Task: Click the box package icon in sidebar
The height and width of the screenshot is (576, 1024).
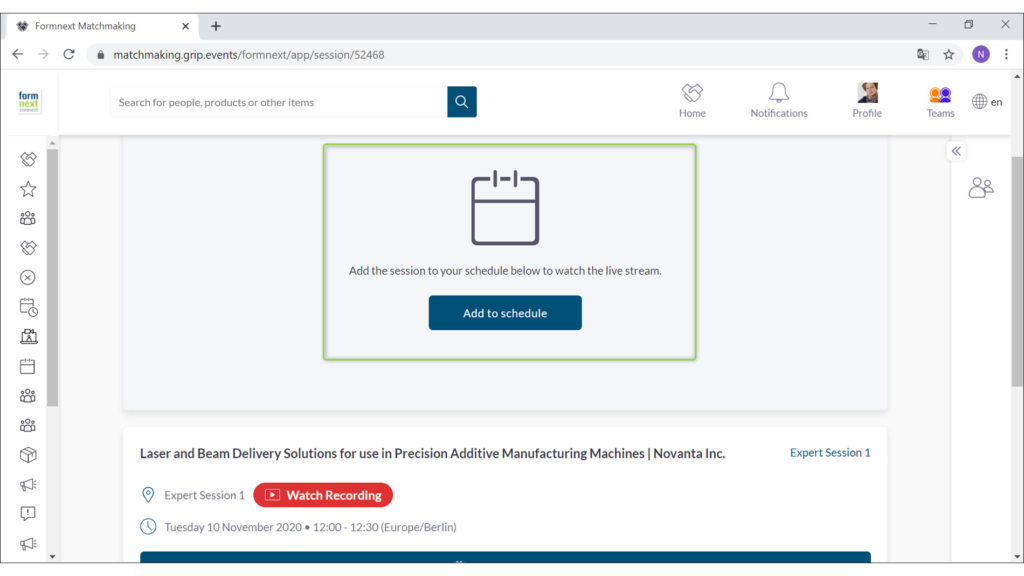Action: pos(28,455)
